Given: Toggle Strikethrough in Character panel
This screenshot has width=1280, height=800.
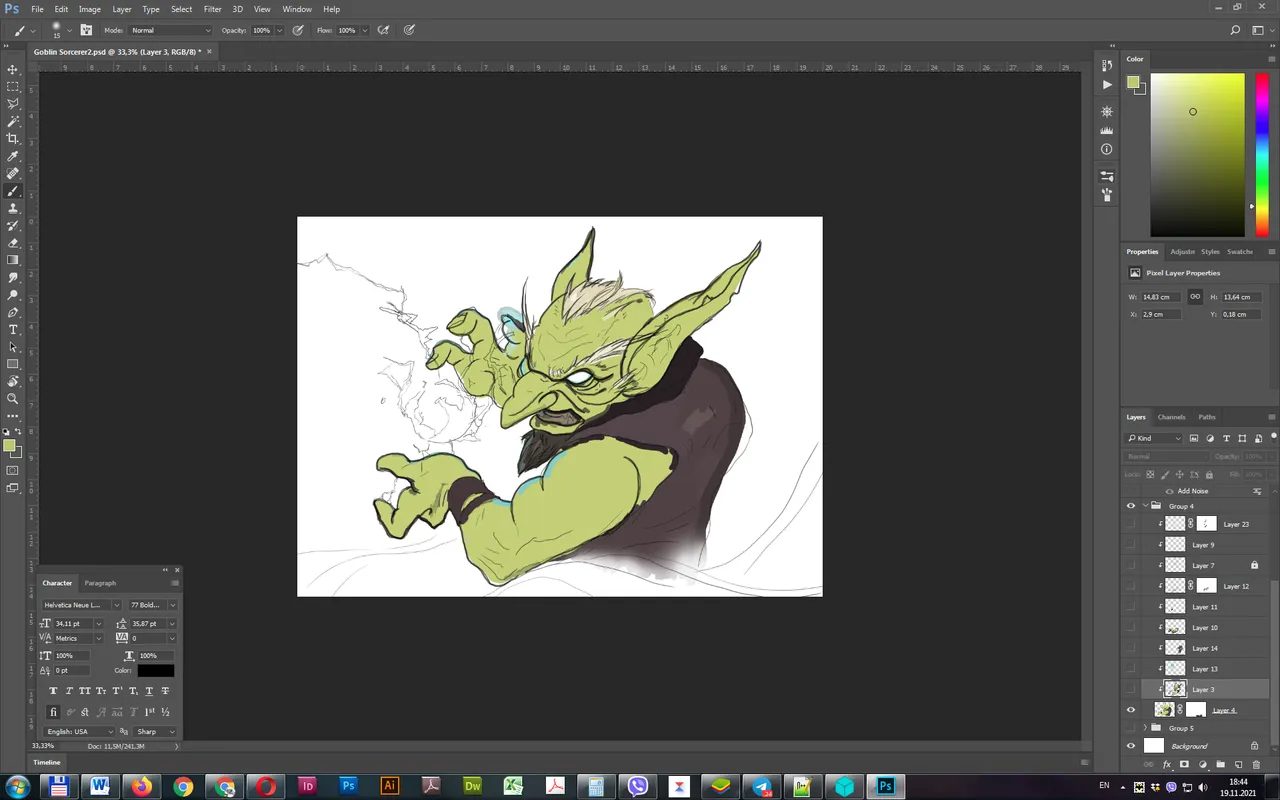Looking at the screenshot, I should 165,691.
